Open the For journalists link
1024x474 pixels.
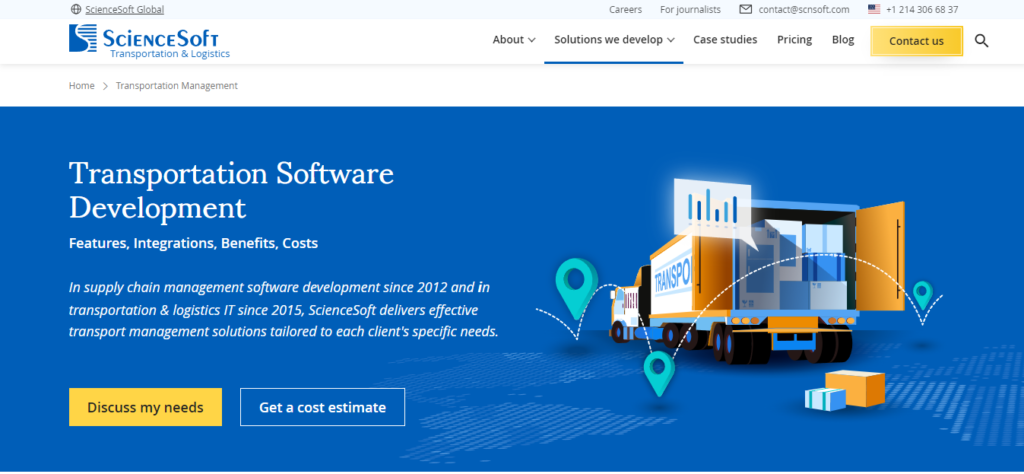click(x=690, y=9)
